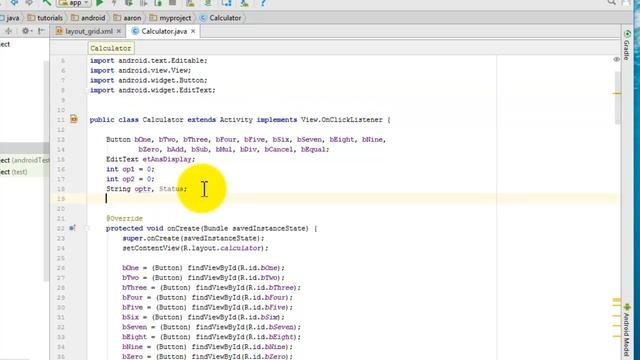Click the override gutter marker on line 22
This screenshot has width=640, height=360.
click(72, 228)
